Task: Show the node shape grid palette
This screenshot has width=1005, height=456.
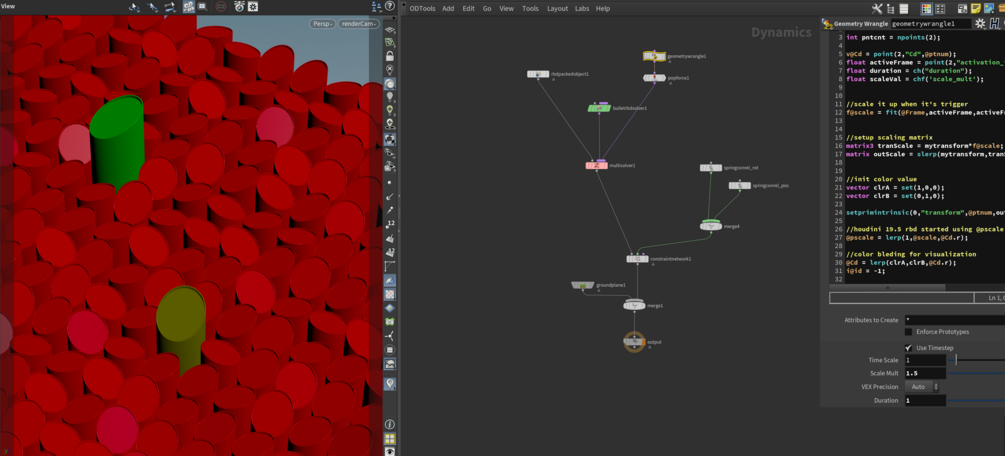Action: (x=940, y=8)
